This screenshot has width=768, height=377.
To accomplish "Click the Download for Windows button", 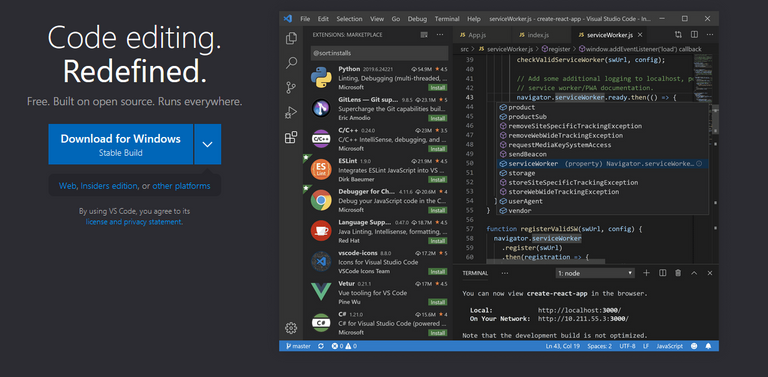I will click(x=120, y=144).
